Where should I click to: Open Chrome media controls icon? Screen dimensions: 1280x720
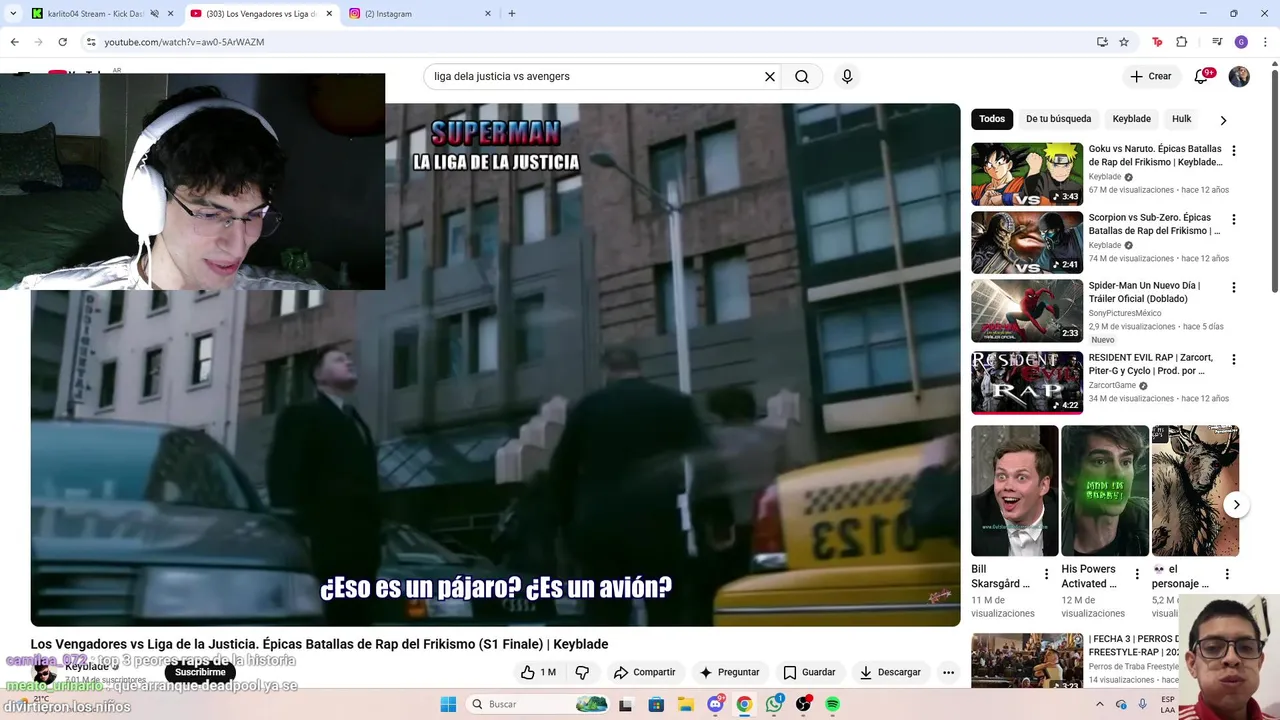click(x=1217, y=42)
